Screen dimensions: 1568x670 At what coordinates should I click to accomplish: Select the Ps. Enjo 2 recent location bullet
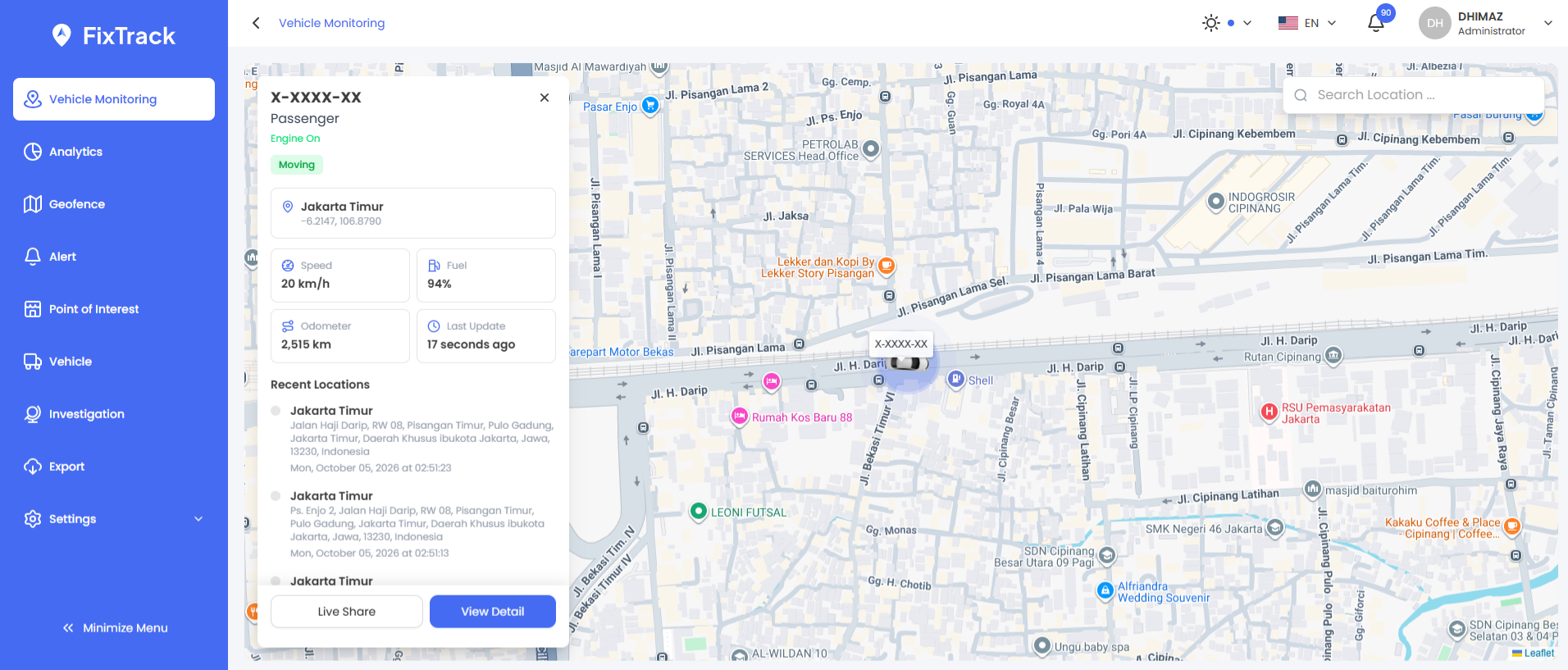[x=276, y=496]
